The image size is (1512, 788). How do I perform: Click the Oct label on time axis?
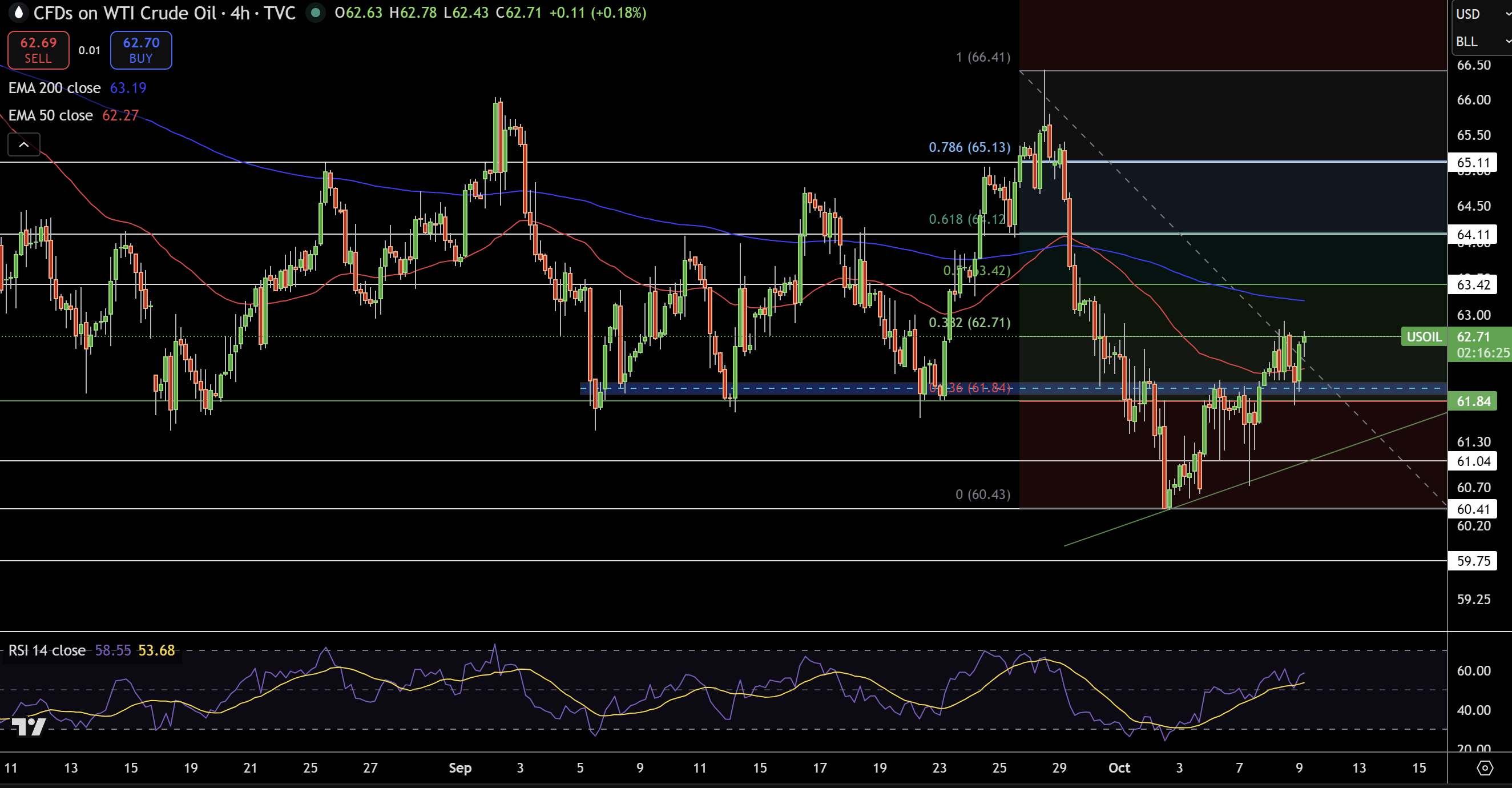click(x=1119, y=767)
